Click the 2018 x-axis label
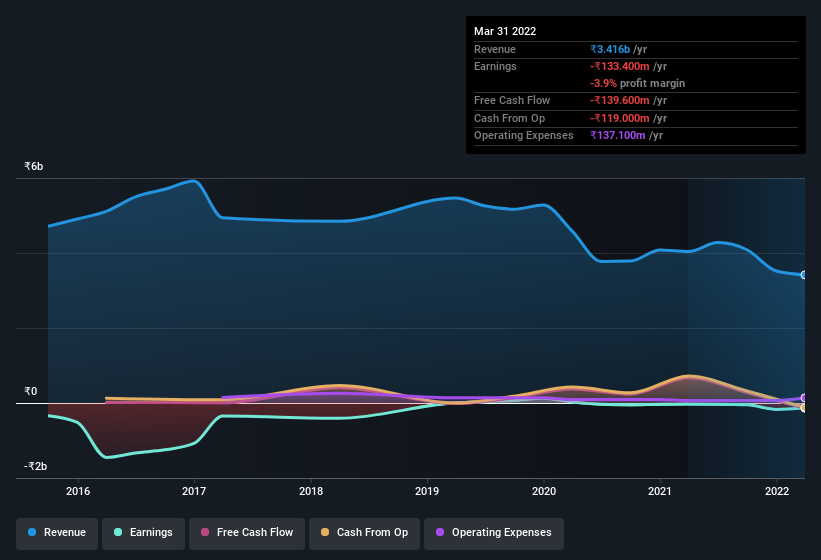 [311, 491]
